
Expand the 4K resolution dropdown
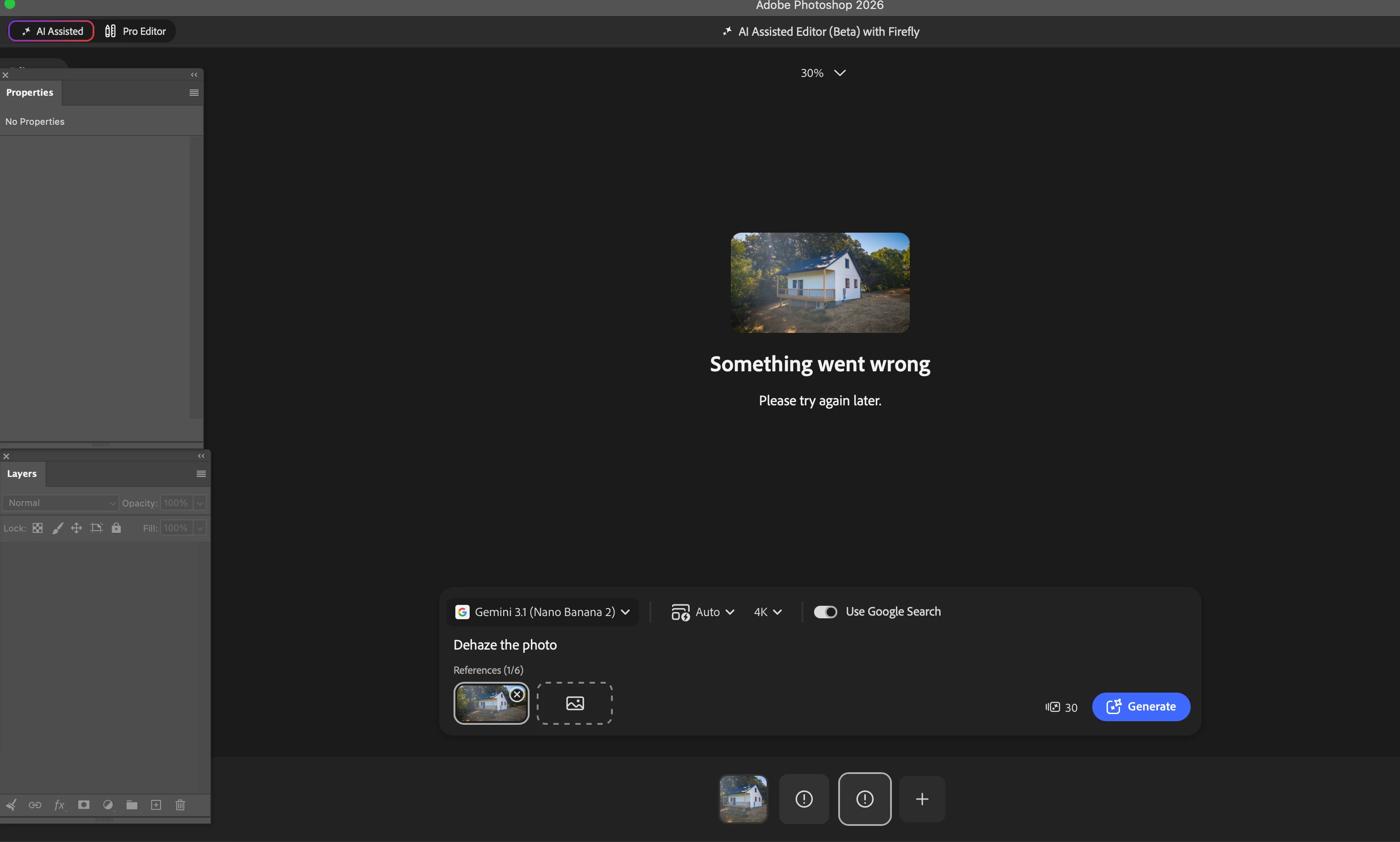click(768, 612)
